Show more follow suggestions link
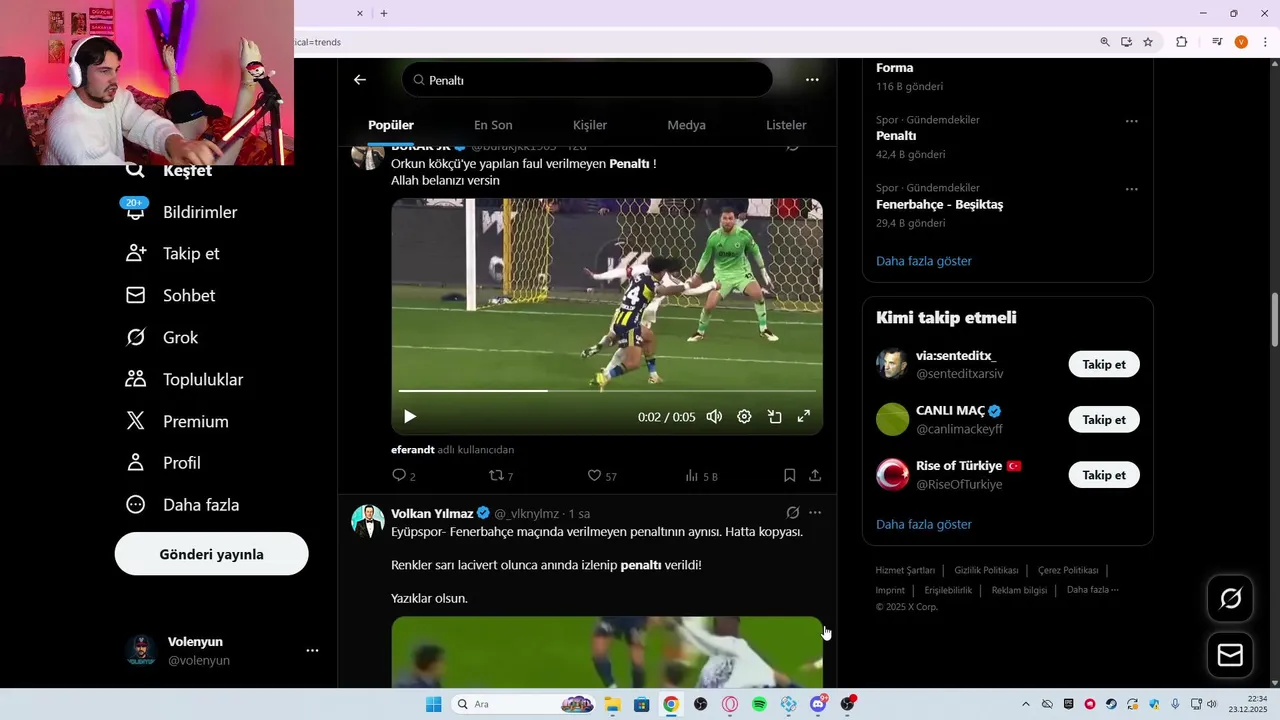Viewport: 1280px width, 720px height. (x=924, y=524)
